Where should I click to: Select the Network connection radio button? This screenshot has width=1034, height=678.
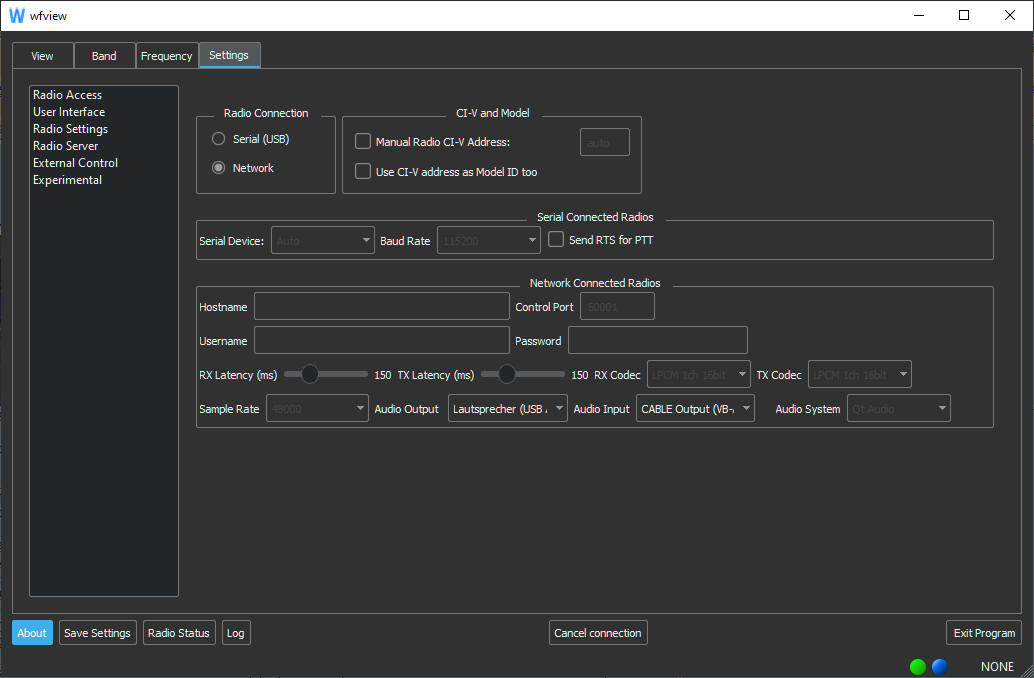point(219,168)
